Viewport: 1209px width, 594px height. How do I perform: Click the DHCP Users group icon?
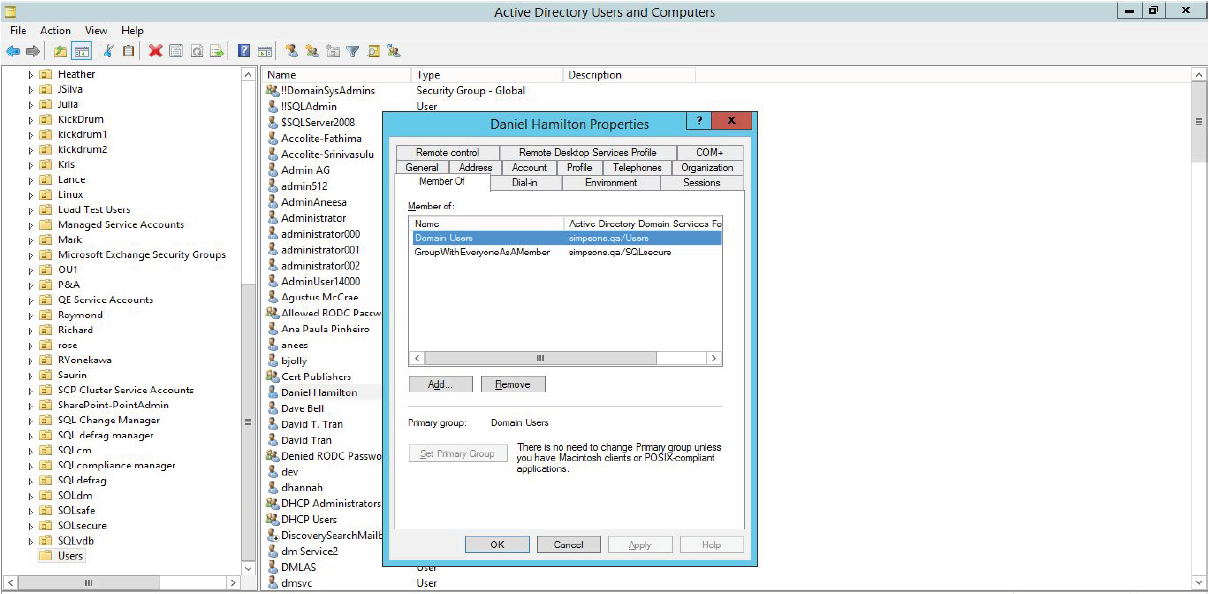pos(272,519)
